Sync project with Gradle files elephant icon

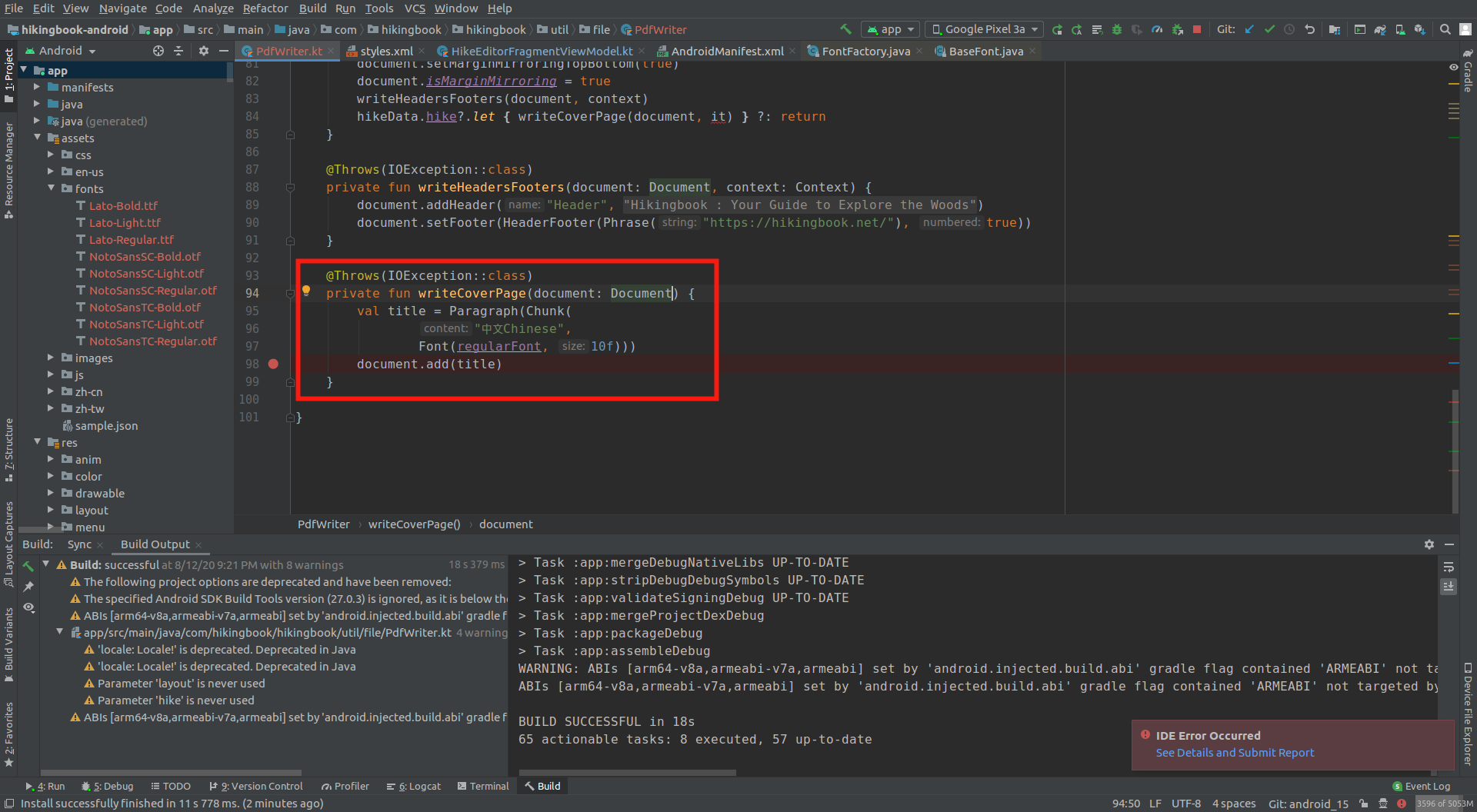pyautogui.click(x=1379, y=31)
